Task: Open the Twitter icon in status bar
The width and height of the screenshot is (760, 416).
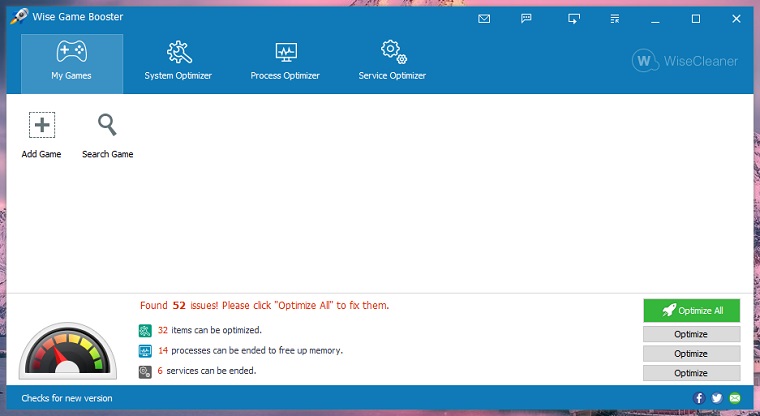Action: pos(717,398)
